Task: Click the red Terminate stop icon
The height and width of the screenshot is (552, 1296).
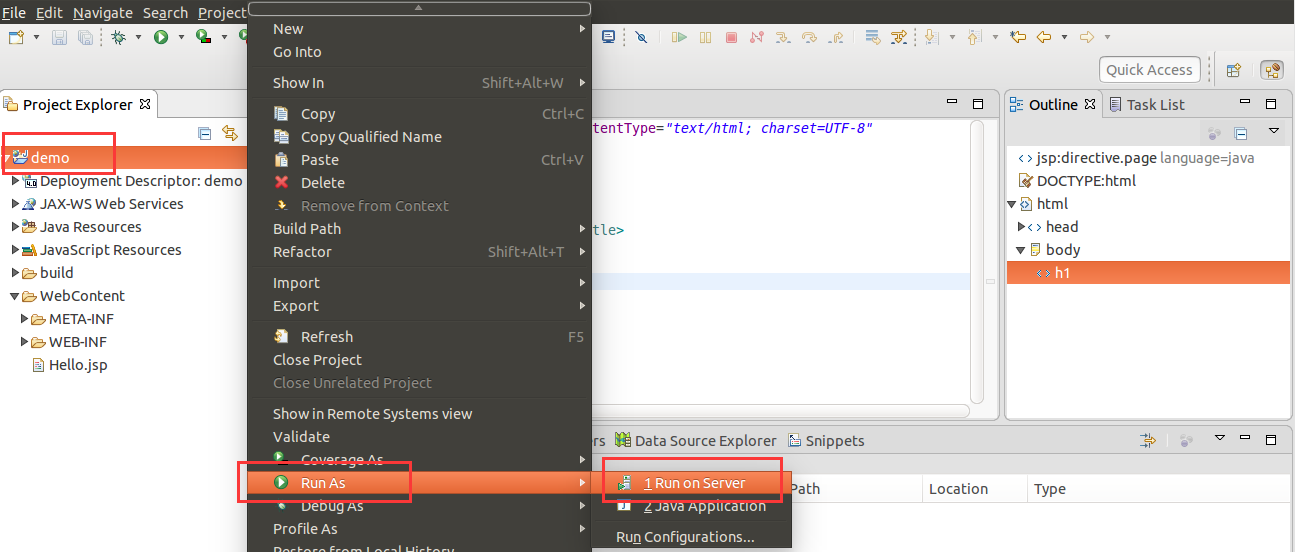Action: pos(731,37)
